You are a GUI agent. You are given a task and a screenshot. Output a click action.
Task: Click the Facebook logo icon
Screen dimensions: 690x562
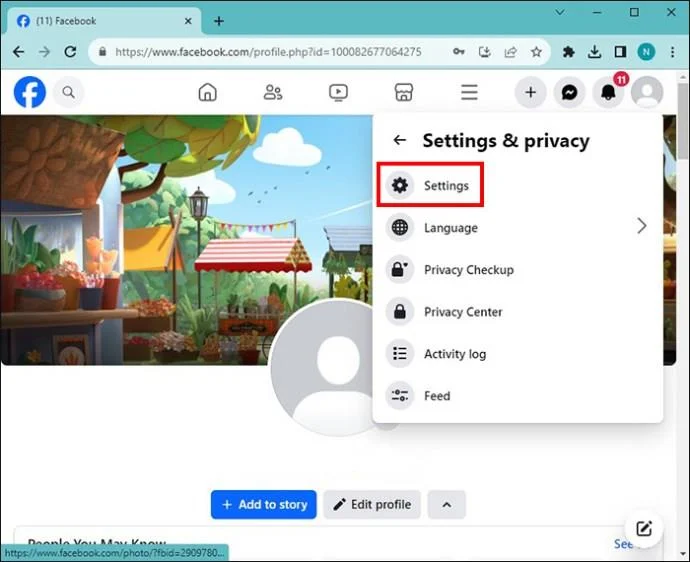(29, 92)
